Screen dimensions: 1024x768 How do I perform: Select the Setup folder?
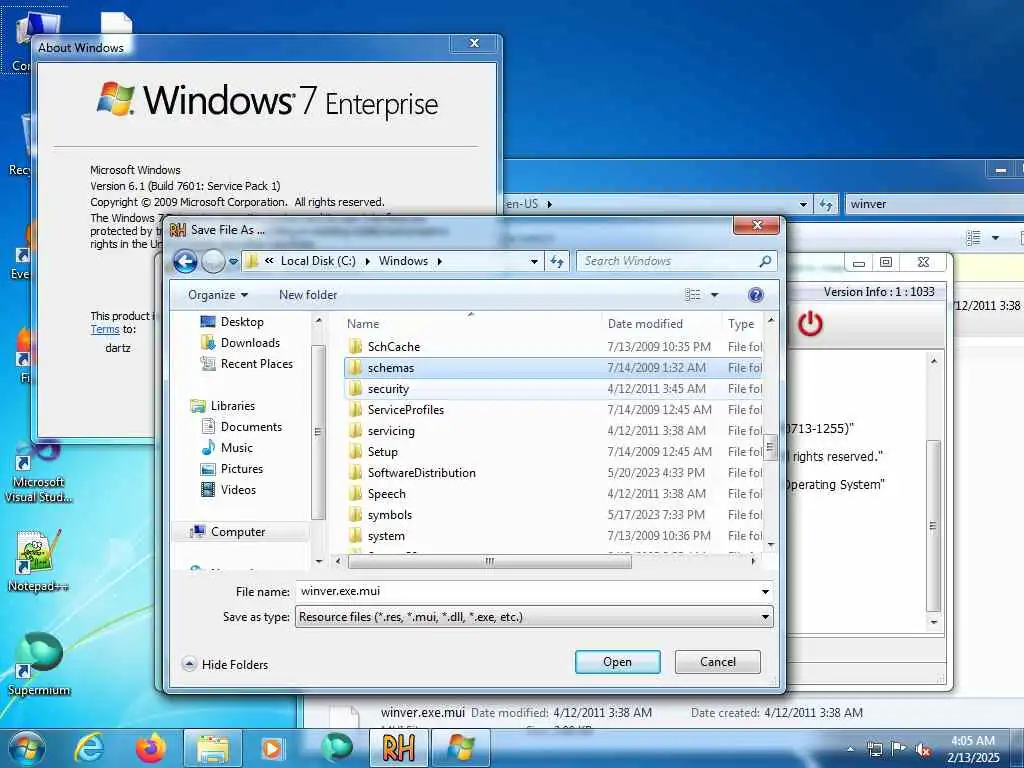click(552, 452)
